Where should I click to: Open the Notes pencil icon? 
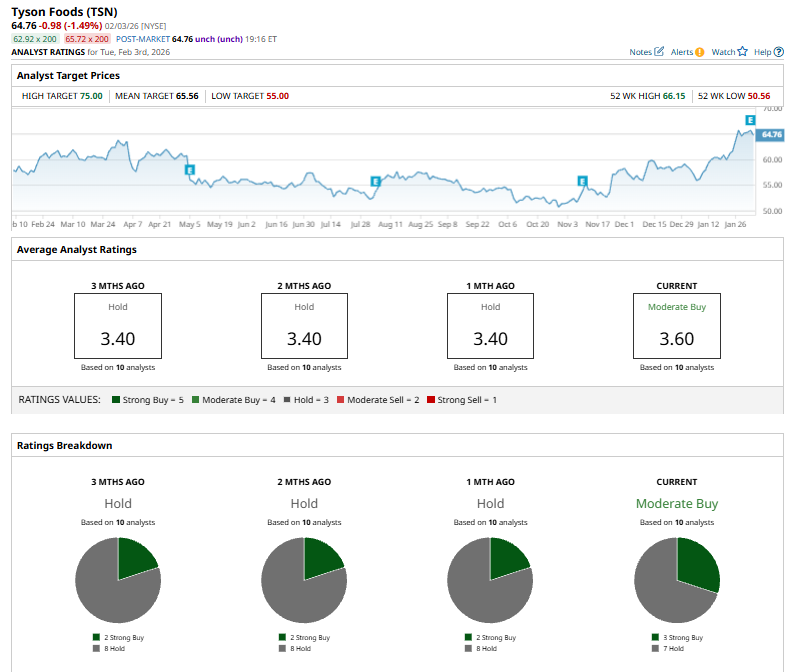click(659, 51)
